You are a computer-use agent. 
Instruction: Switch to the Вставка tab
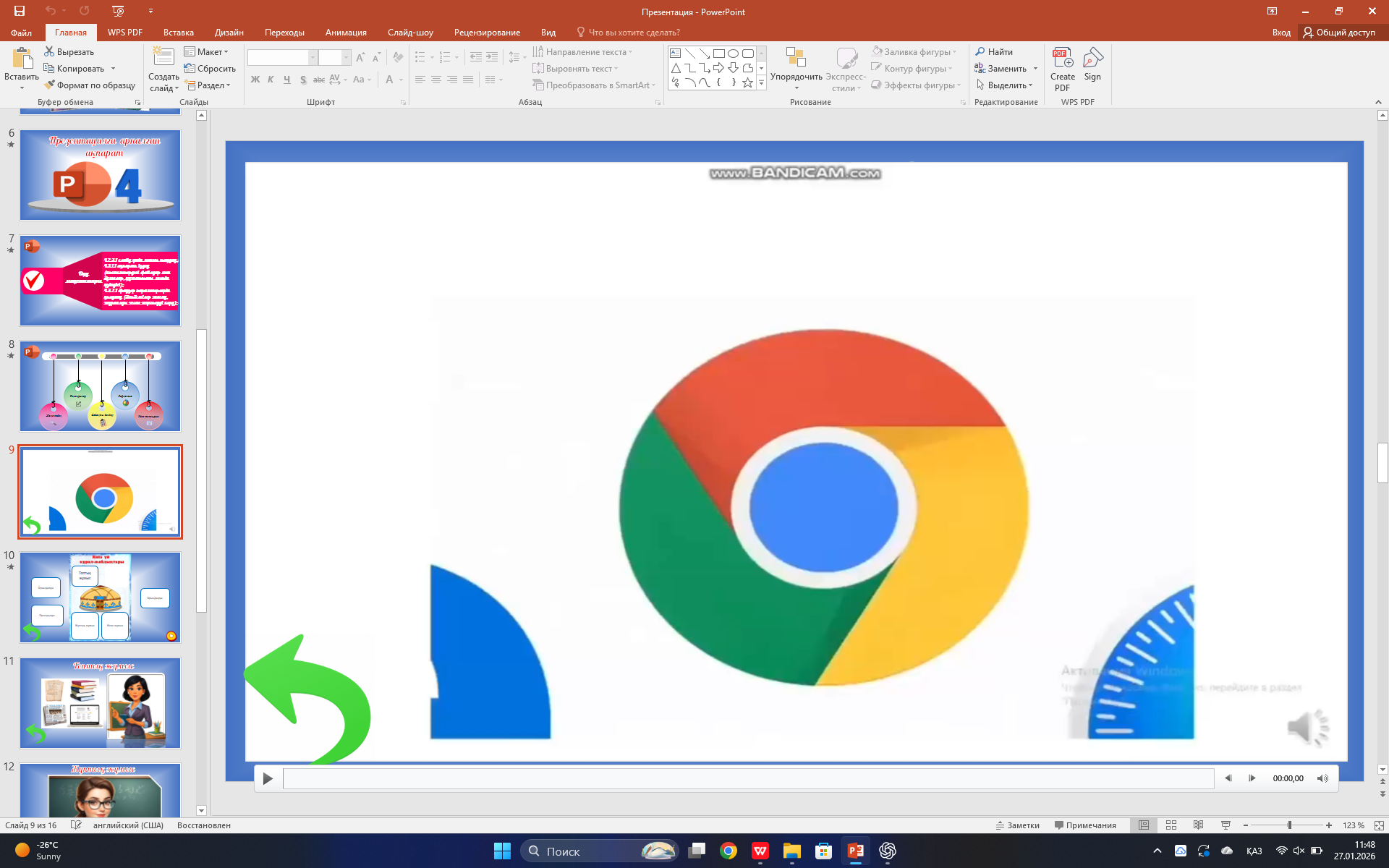(x=178, y=33)
